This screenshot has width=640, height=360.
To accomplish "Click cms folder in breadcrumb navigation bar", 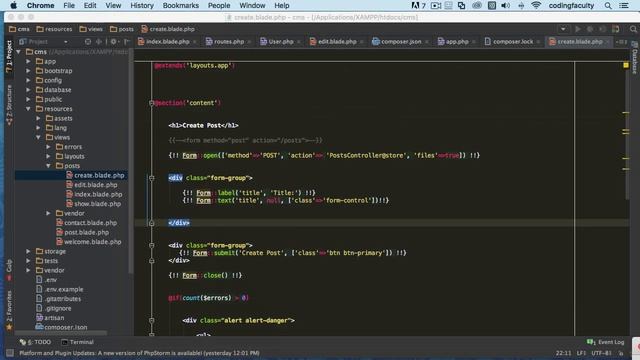I will tap(19, 29).
